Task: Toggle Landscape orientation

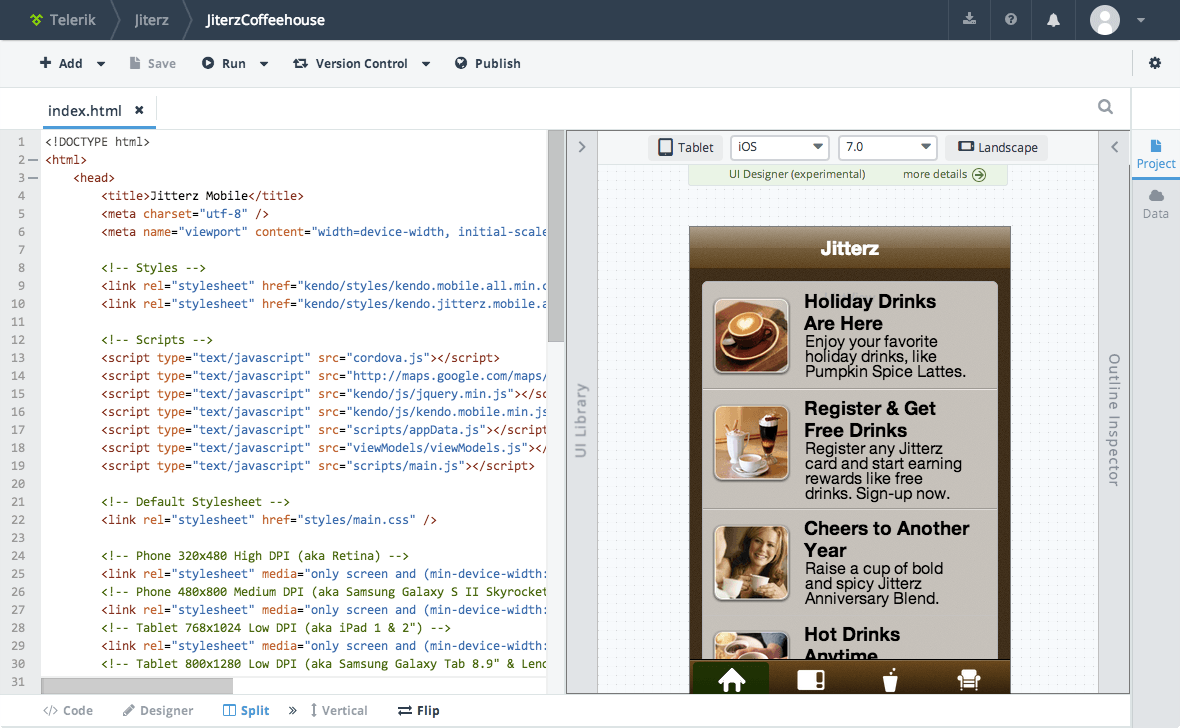Action: point(997,148)
